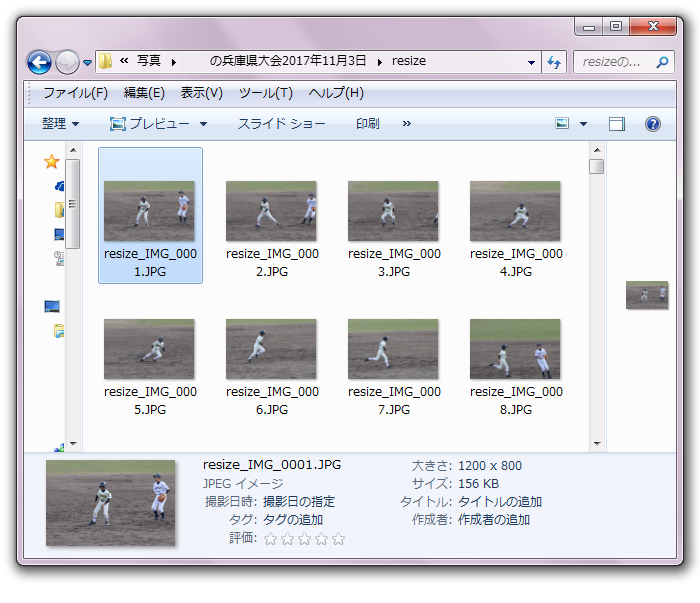Image resolution: width=700 pixels, height=603 pixels.
Task: Click the preview pane small image
Action: pos(646,295)
